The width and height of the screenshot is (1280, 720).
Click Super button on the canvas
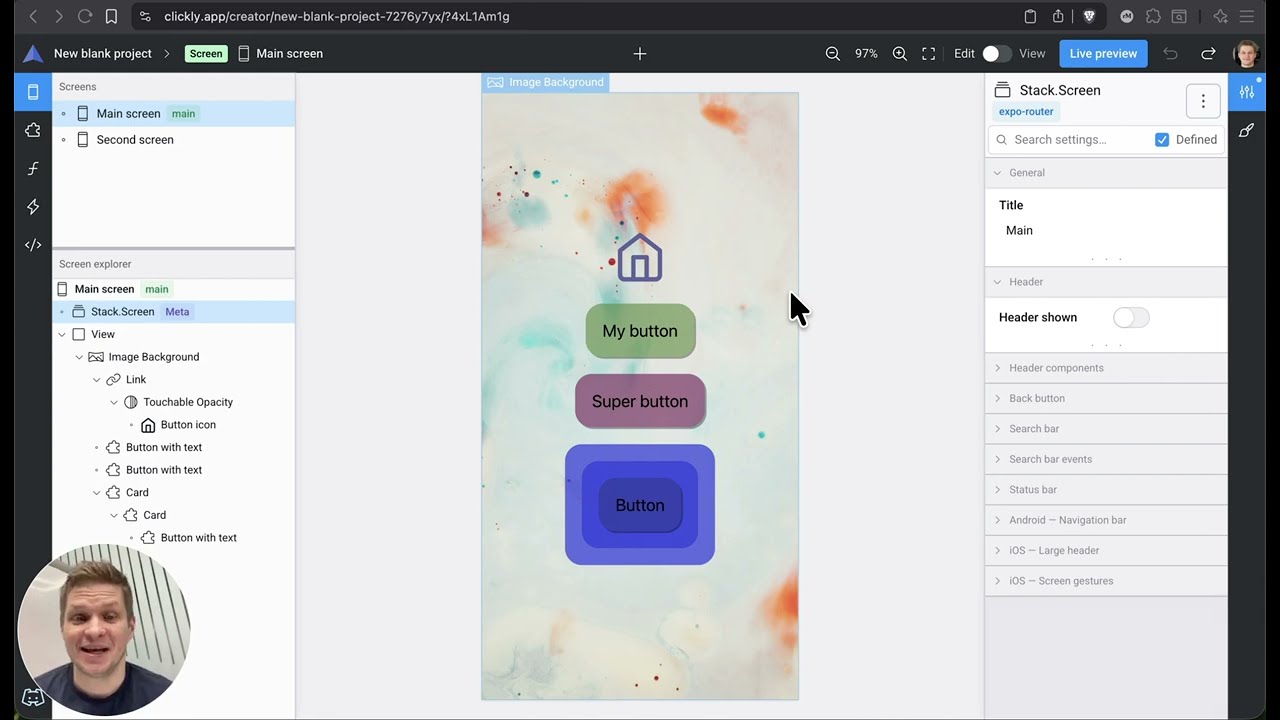640,401
